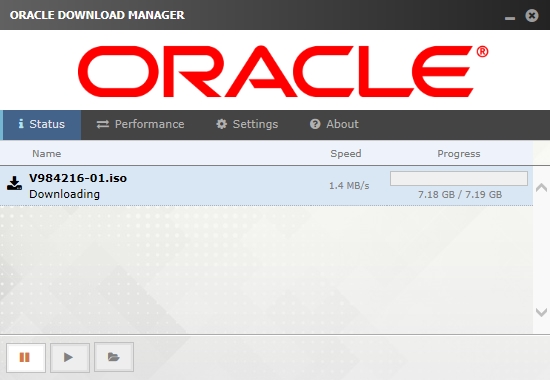550x380 pixels.
Task: Open the About tab
Action: pyautogui.click(x=334, y=124)
